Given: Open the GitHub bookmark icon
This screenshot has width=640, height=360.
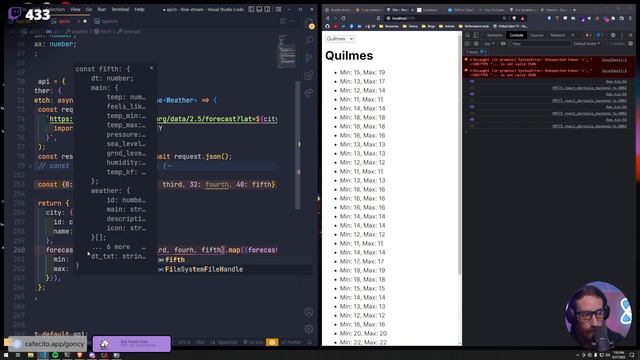Looking at the screenshot, I should click(327, 26).
